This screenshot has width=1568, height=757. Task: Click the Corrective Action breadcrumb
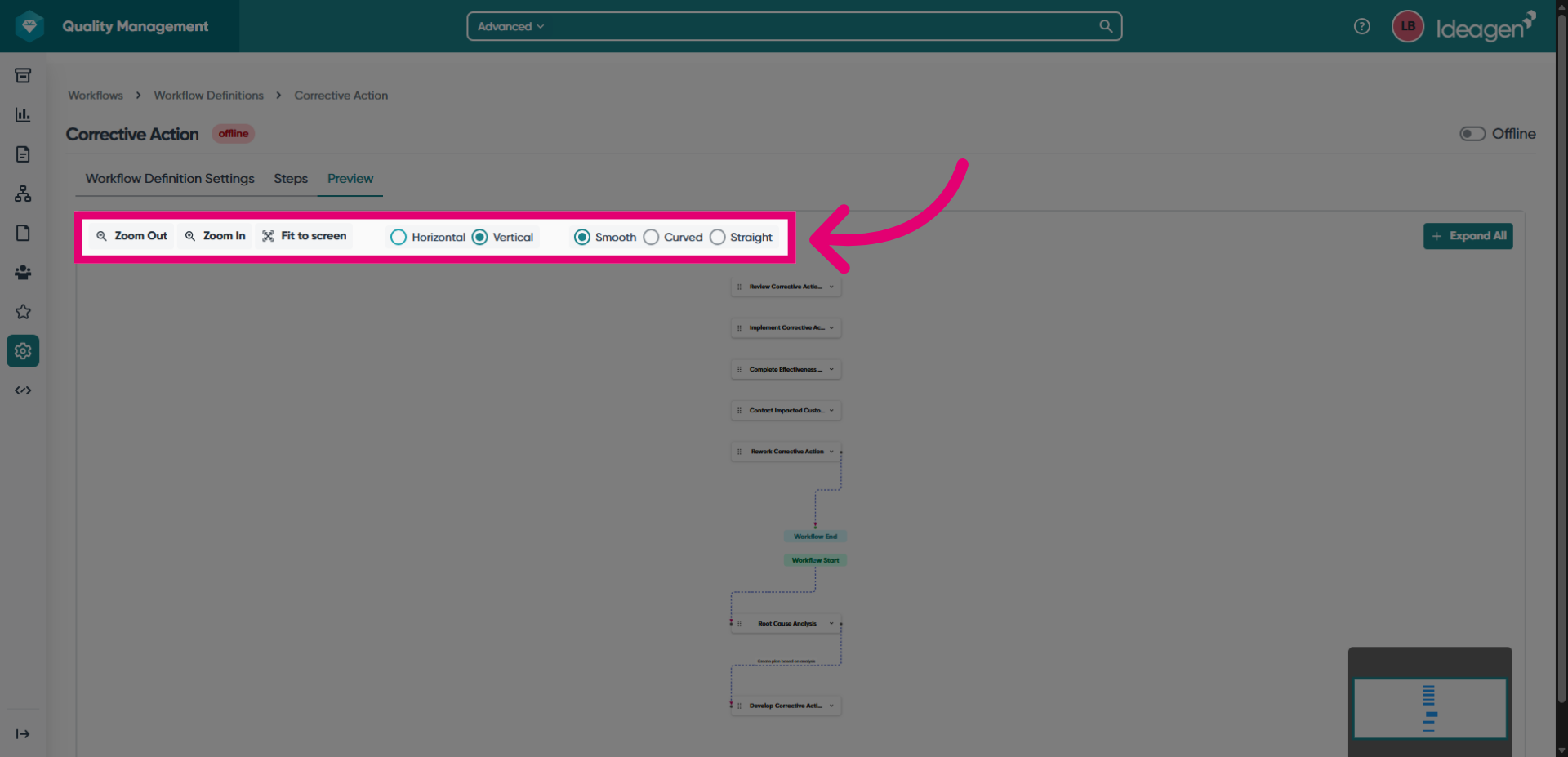coord(341,96)
